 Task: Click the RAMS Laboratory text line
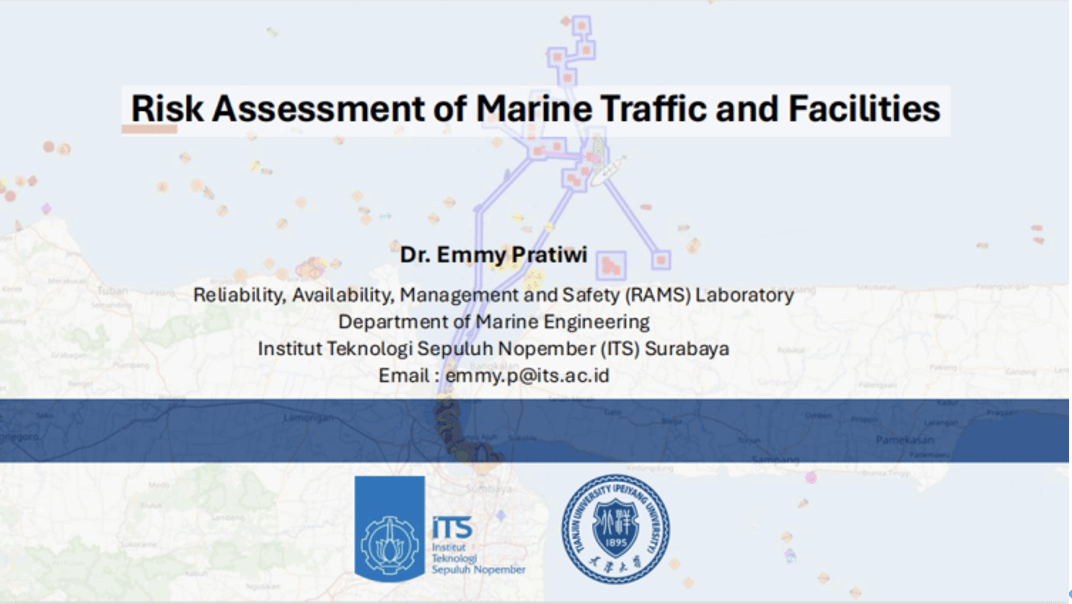pyautogui.click(x=493, y=295)
